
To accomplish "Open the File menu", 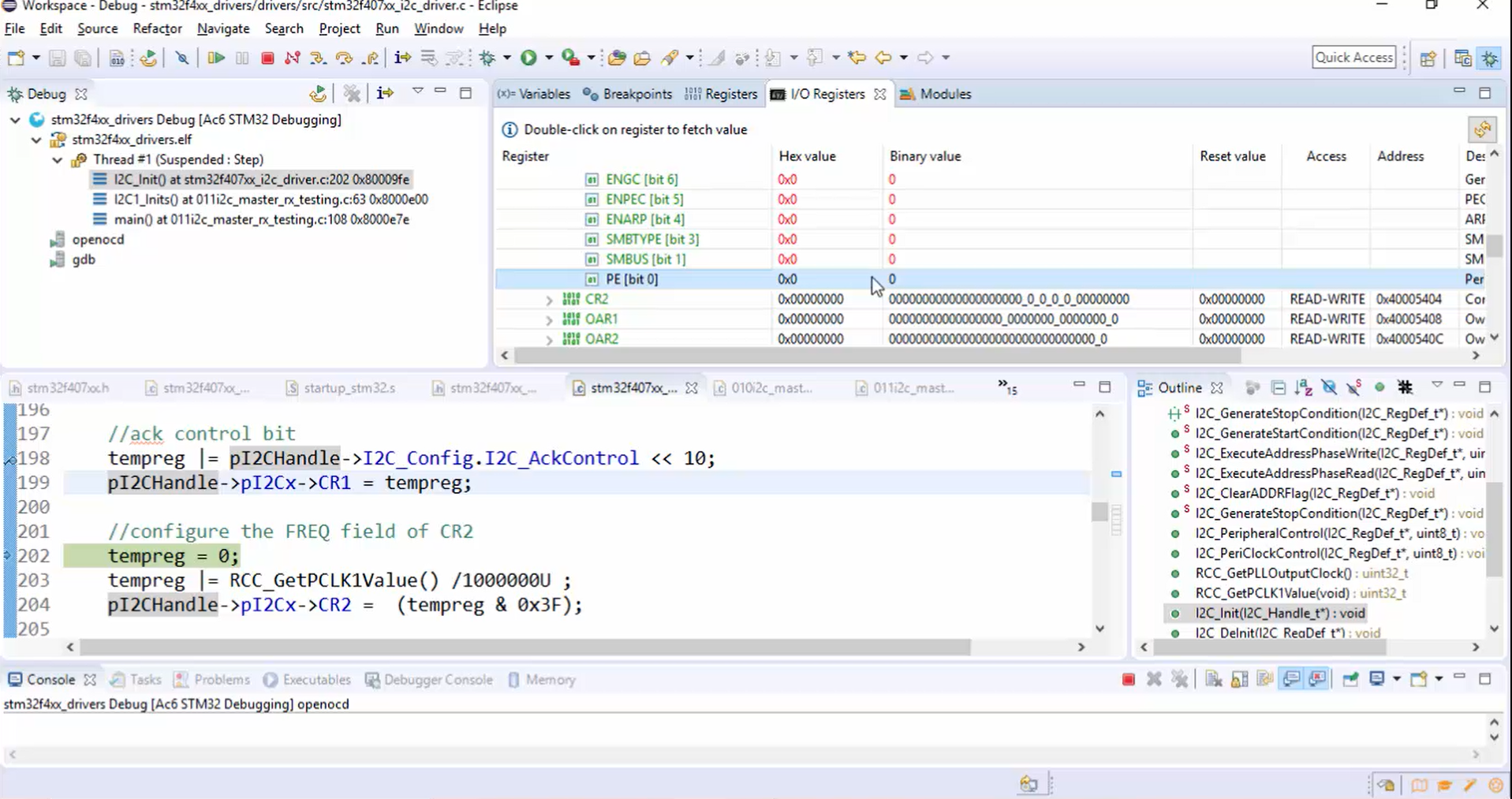I will (14, 28).
